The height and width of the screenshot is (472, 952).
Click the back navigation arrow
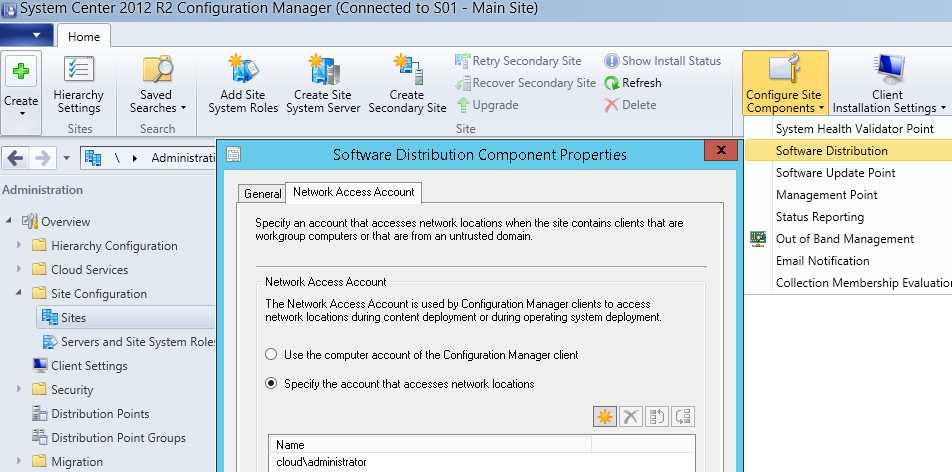15,159
